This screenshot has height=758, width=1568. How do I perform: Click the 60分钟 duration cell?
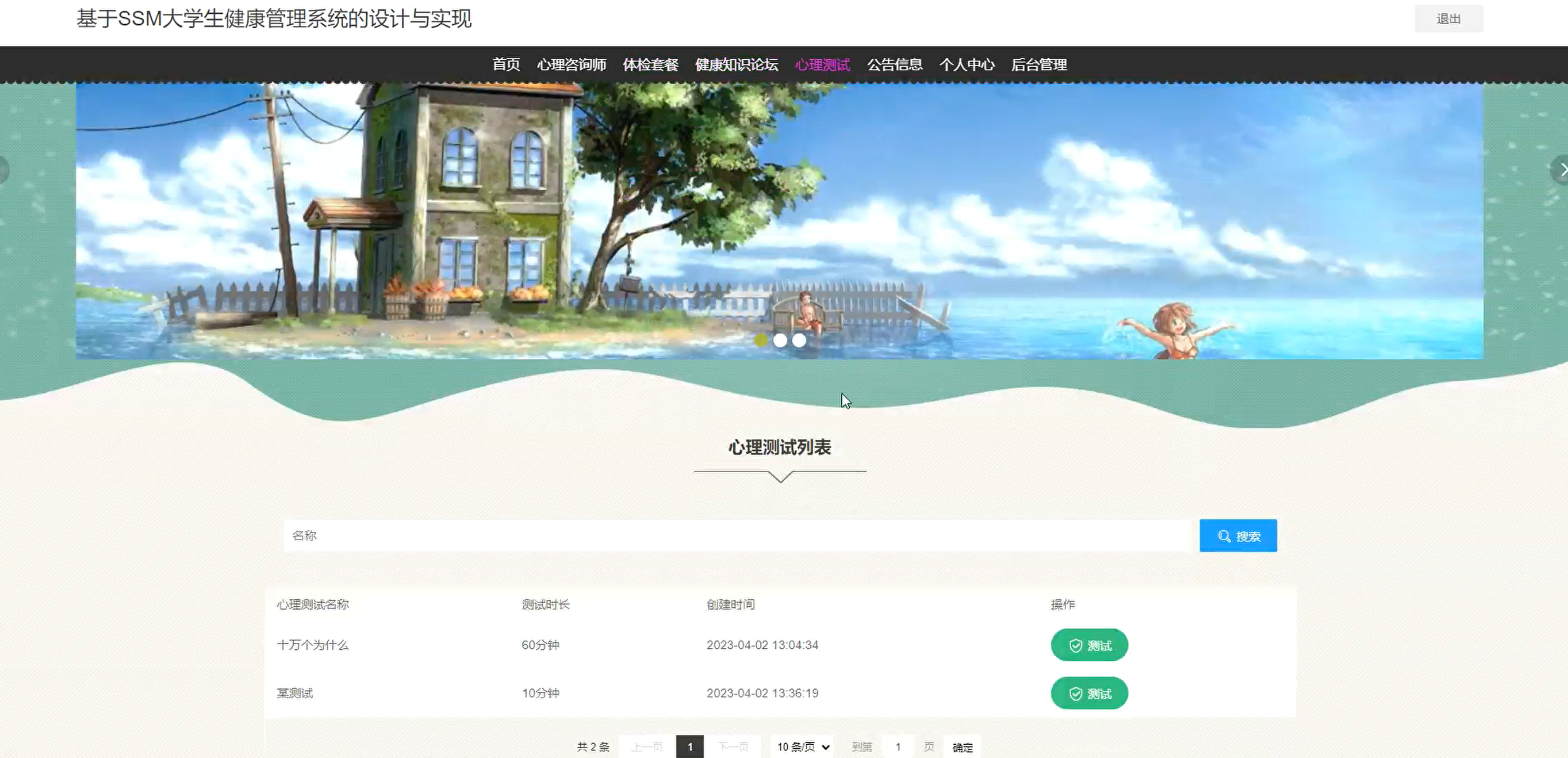(540, 645)
